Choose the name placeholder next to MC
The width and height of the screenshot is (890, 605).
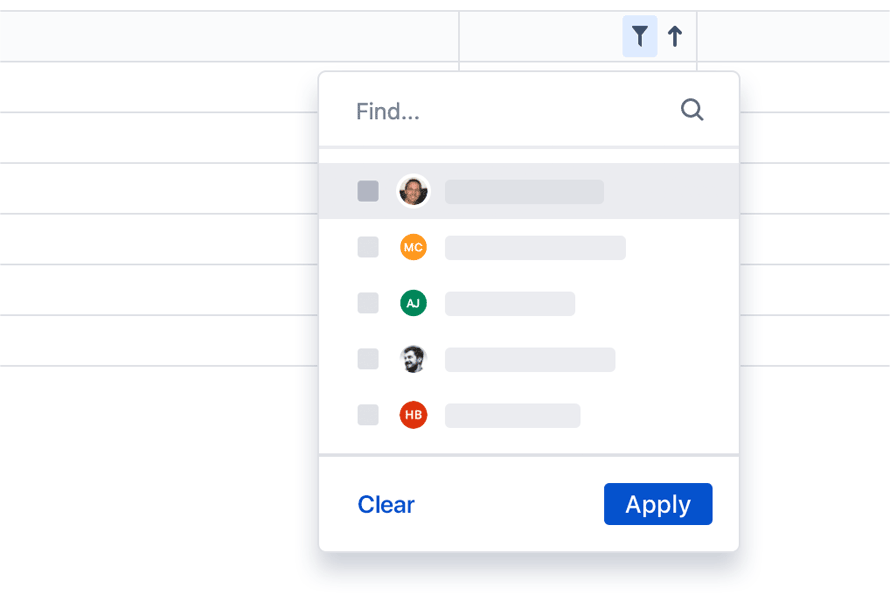(x=535, y=247)
